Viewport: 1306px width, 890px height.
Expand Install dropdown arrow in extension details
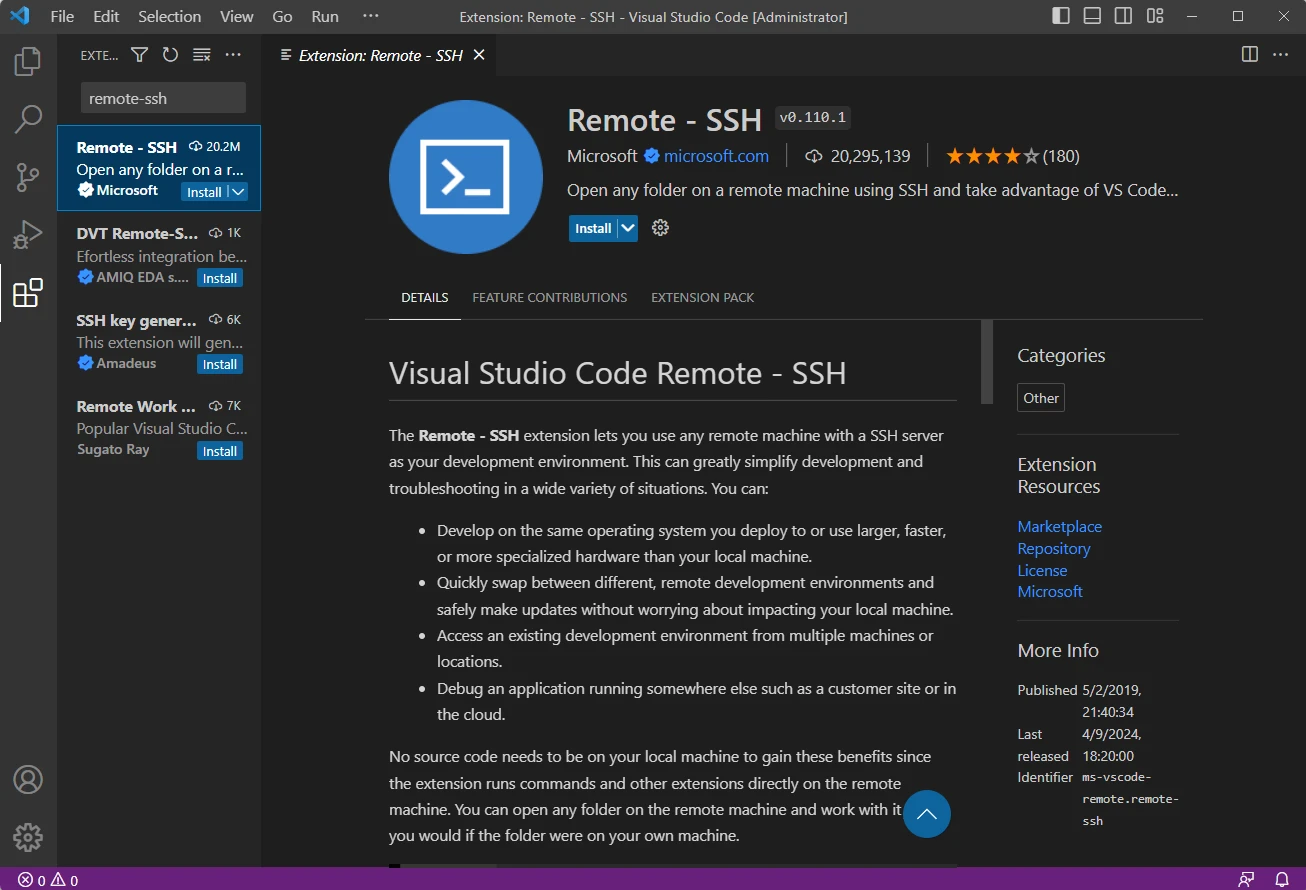point(628,228)
